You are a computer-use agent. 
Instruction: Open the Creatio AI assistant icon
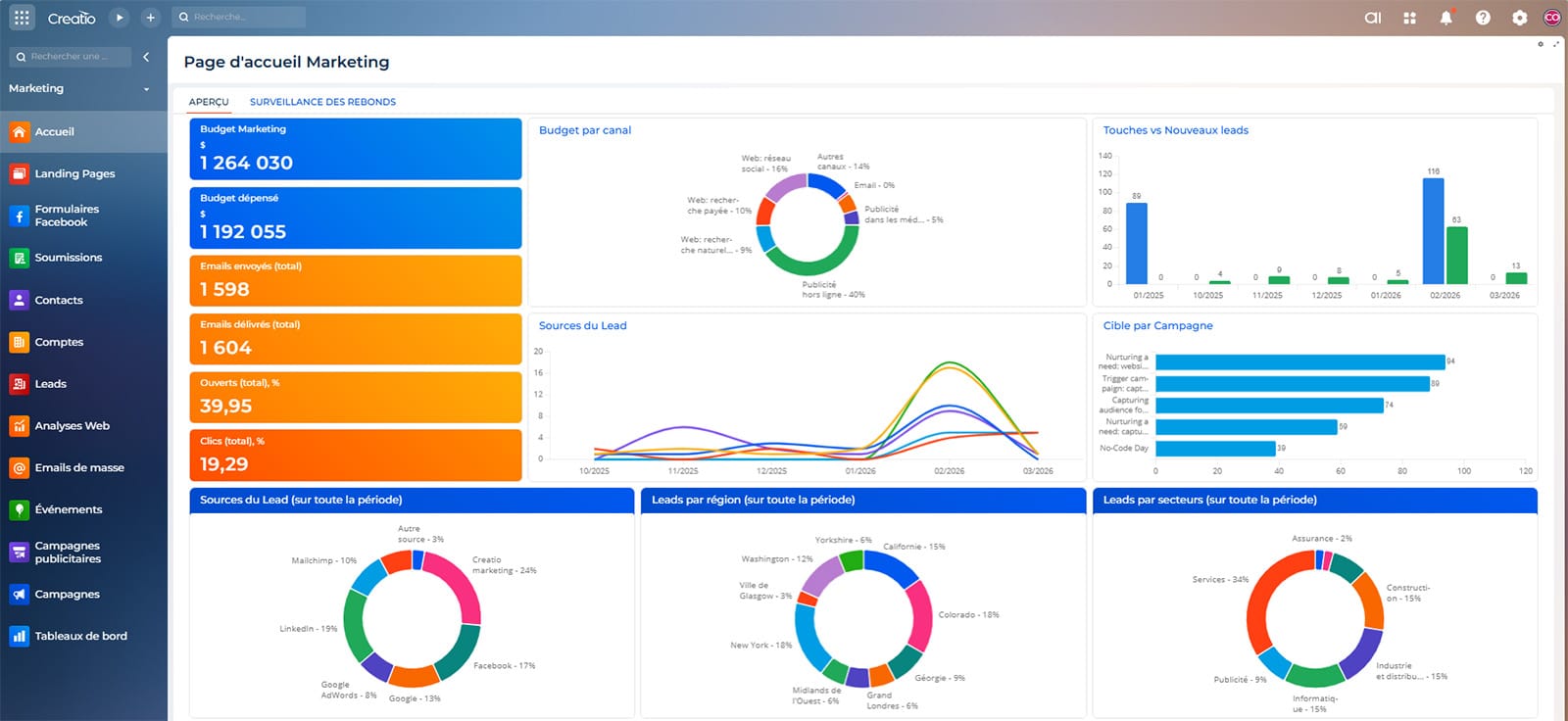point(1373,18)
